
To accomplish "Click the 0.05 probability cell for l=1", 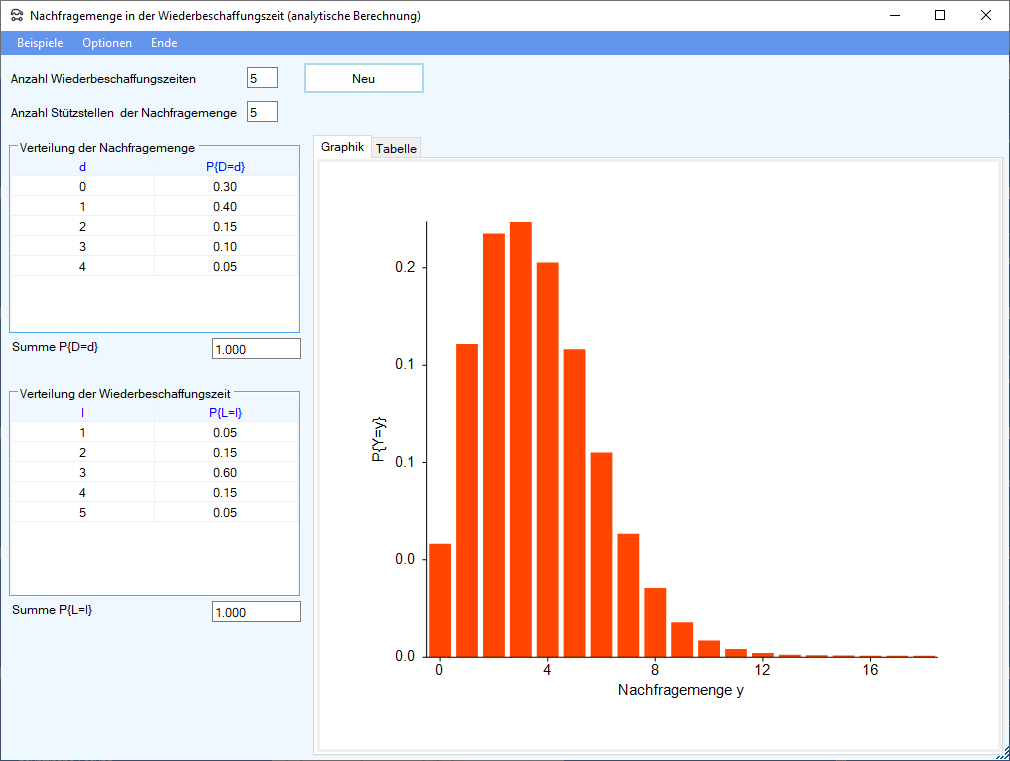I will click(x=225, y=433).
